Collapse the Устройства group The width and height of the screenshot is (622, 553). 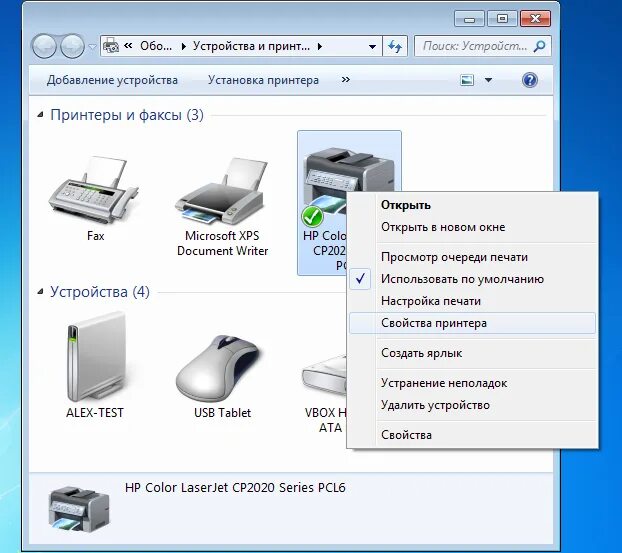click(40, 292)
